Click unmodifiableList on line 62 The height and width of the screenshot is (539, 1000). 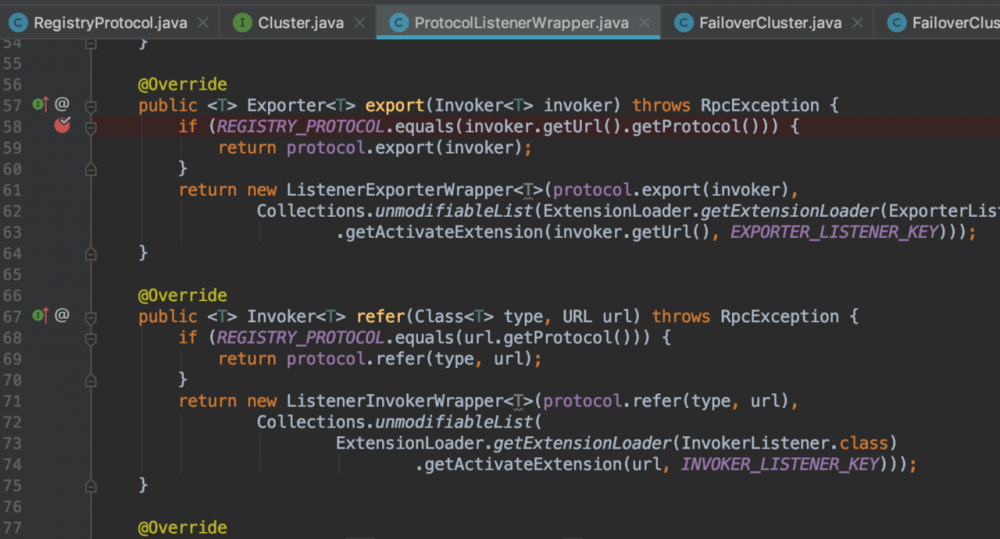pyautogui.click(x=453, y=211)
